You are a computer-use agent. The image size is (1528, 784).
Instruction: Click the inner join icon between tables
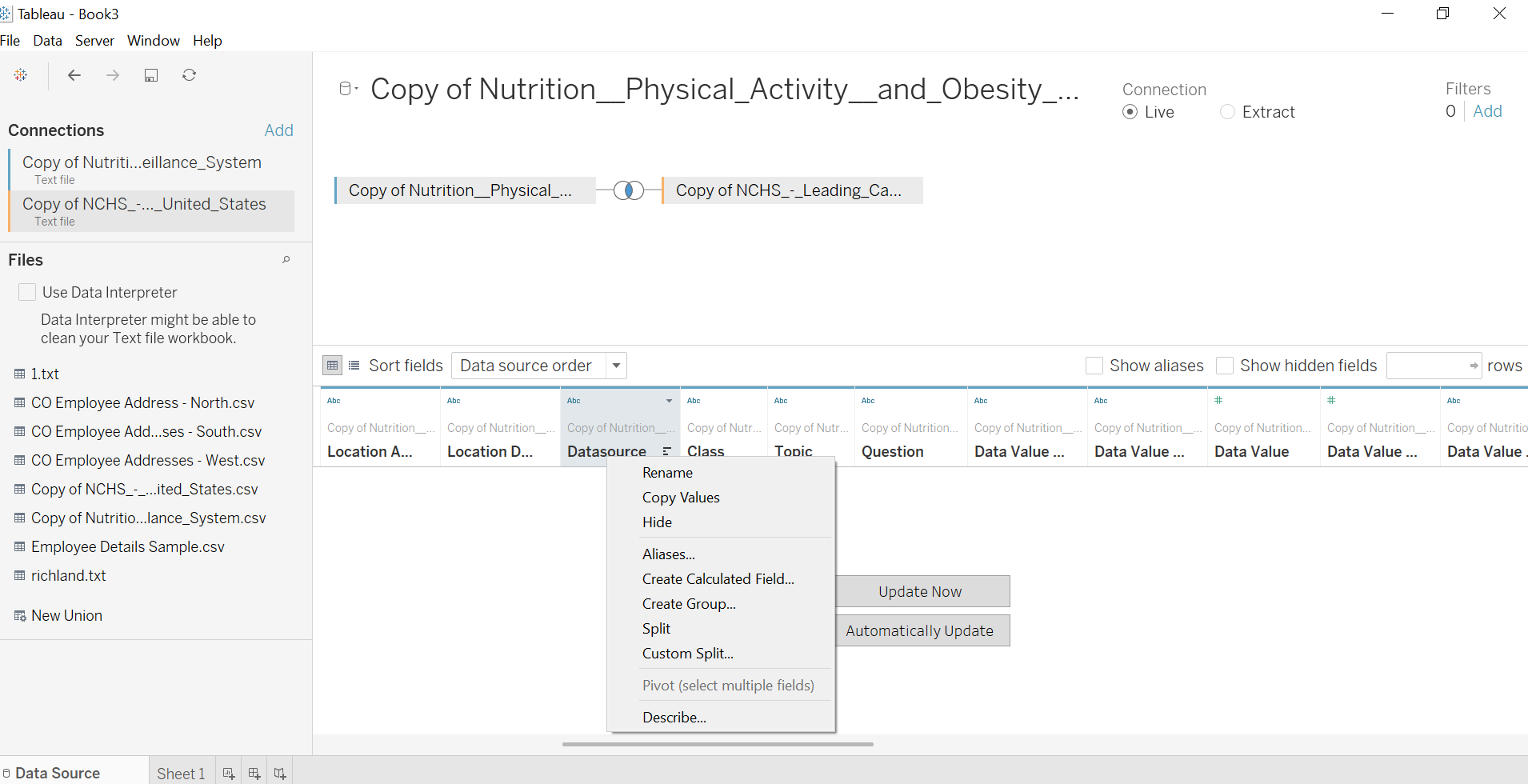pyautogui.click(x=629, y=190)
